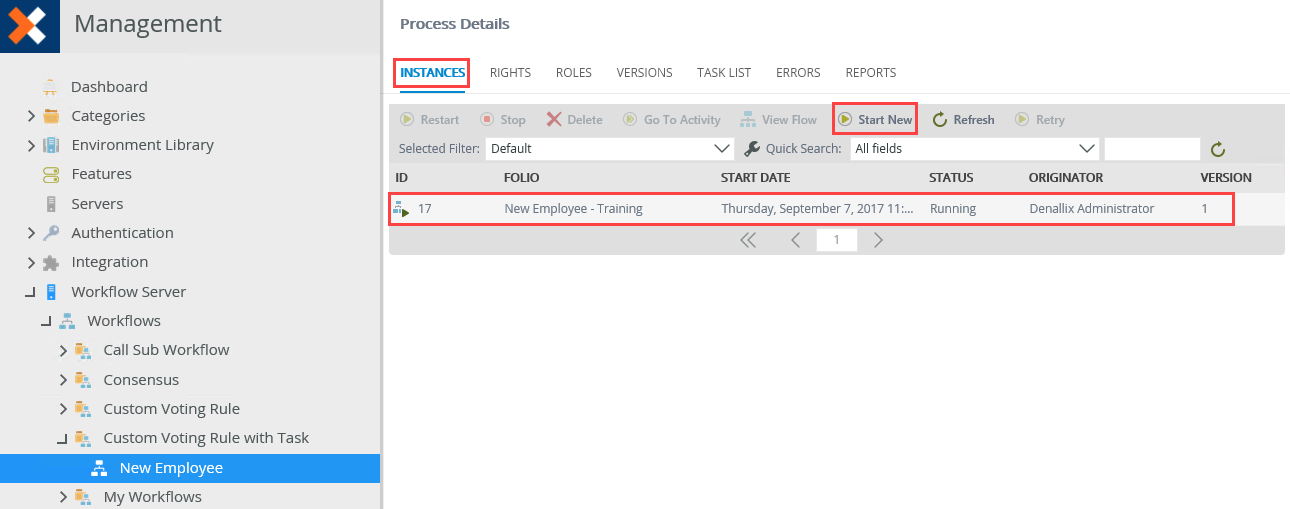The width and height of the screenshot is (1290, 509).
Task: Click the Quick Search wrench icon
Action: pos(753,149)
